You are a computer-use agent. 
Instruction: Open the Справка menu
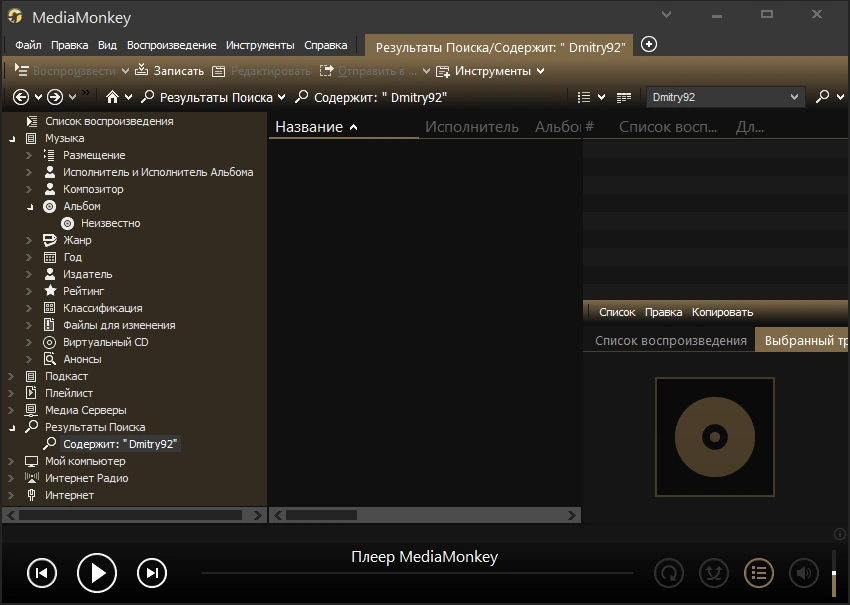(326, 45)
